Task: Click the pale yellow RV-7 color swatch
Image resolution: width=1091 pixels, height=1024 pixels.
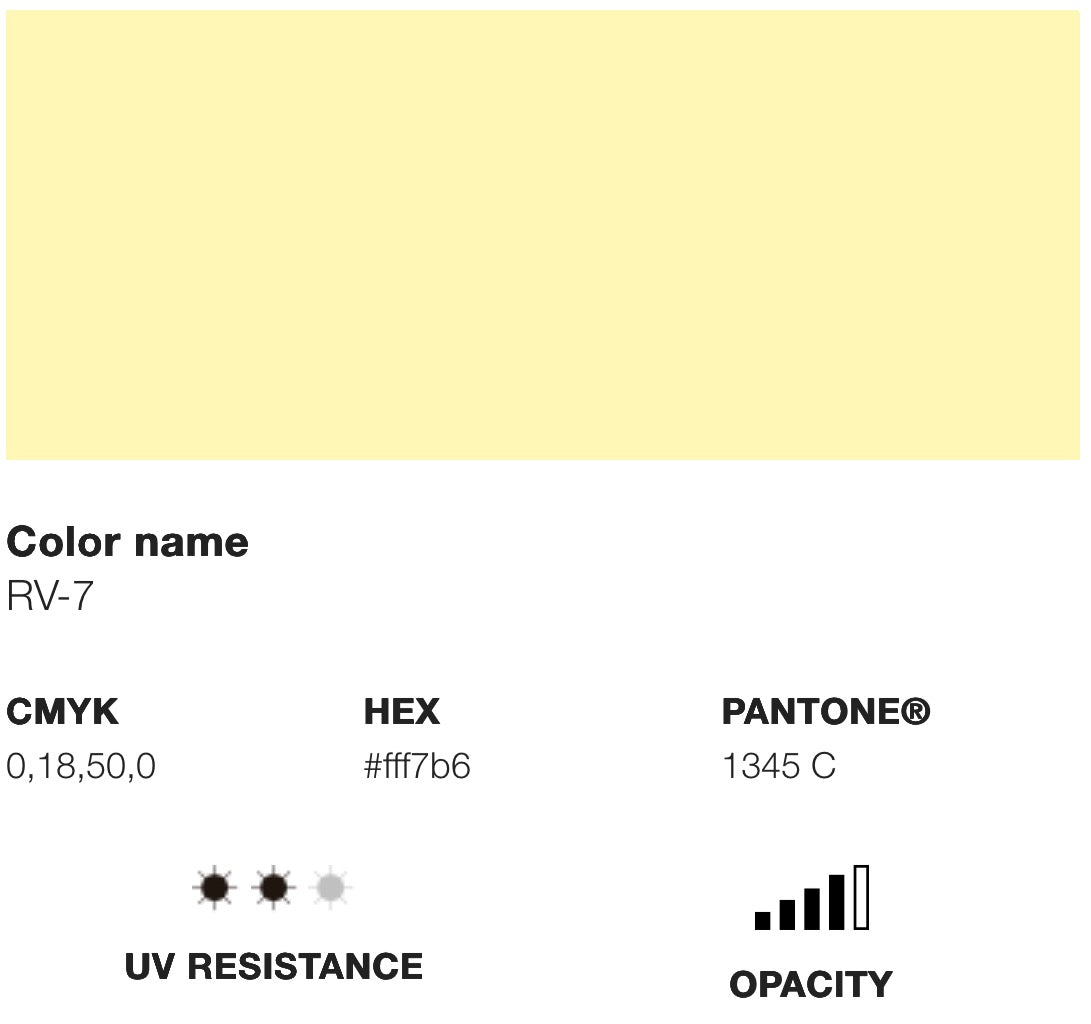Action: click(543, 234)
